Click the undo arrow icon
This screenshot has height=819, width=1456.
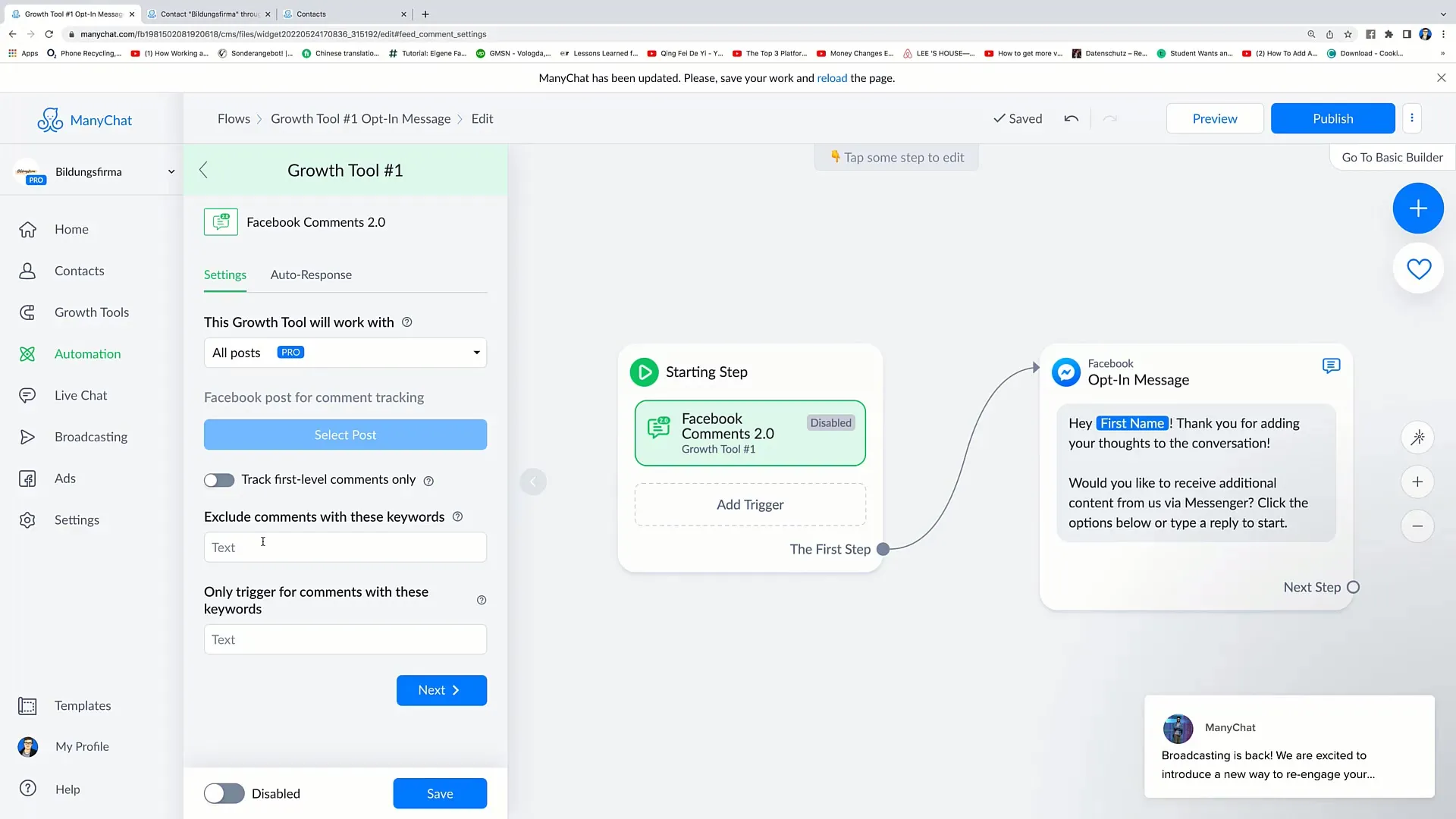(1072, 118)
